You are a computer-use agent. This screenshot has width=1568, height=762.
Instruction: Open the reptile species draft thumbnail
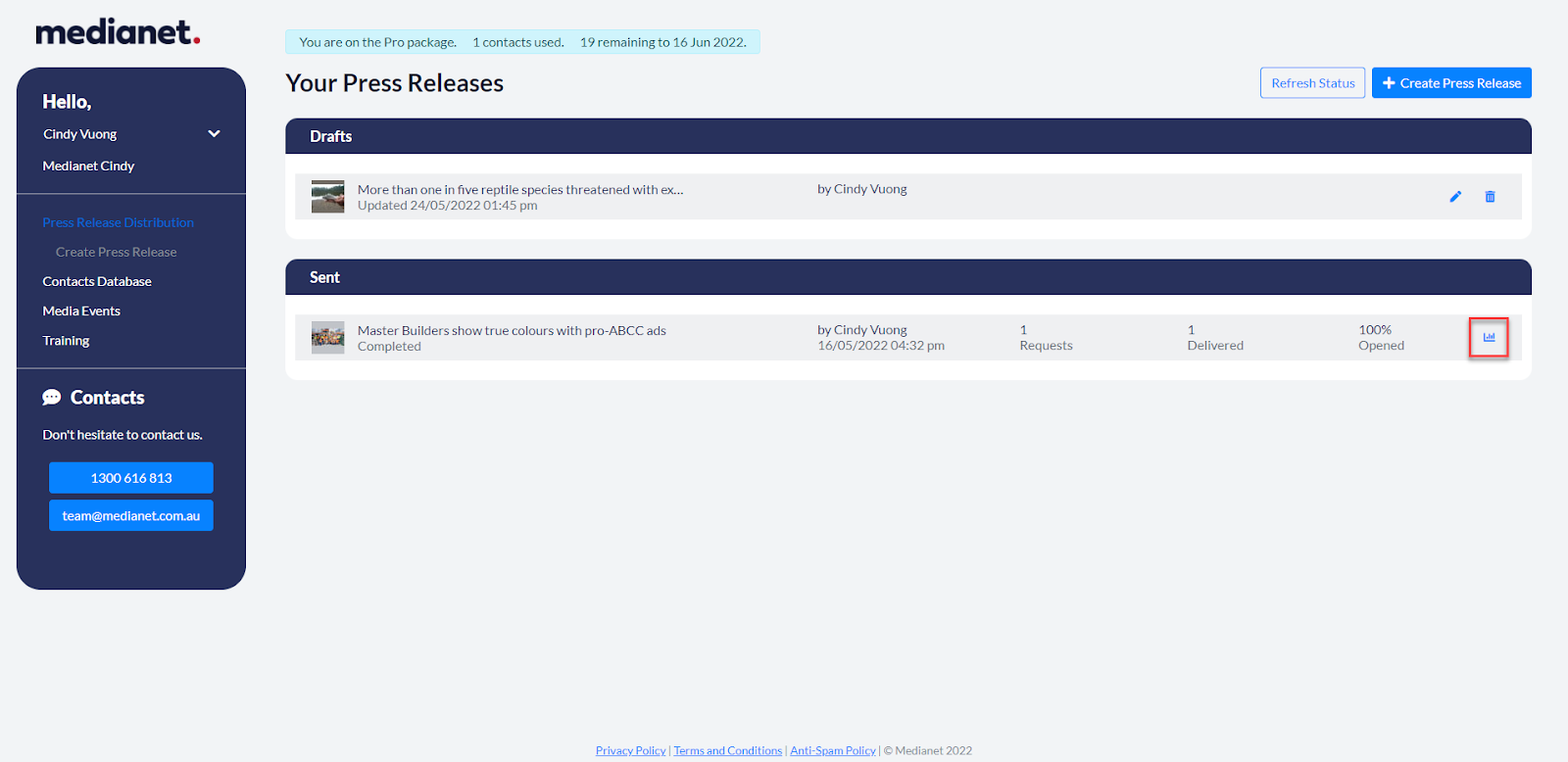[x=327, y=197]
